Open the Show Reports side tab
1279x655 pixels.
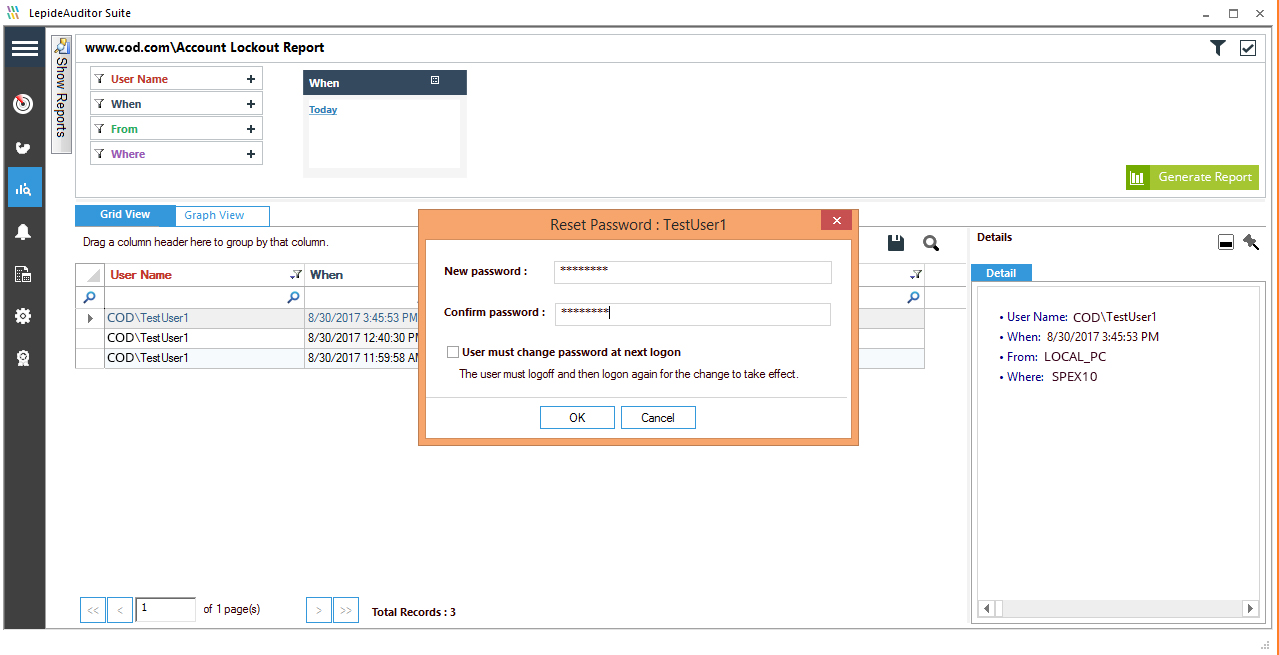(61, 95)
